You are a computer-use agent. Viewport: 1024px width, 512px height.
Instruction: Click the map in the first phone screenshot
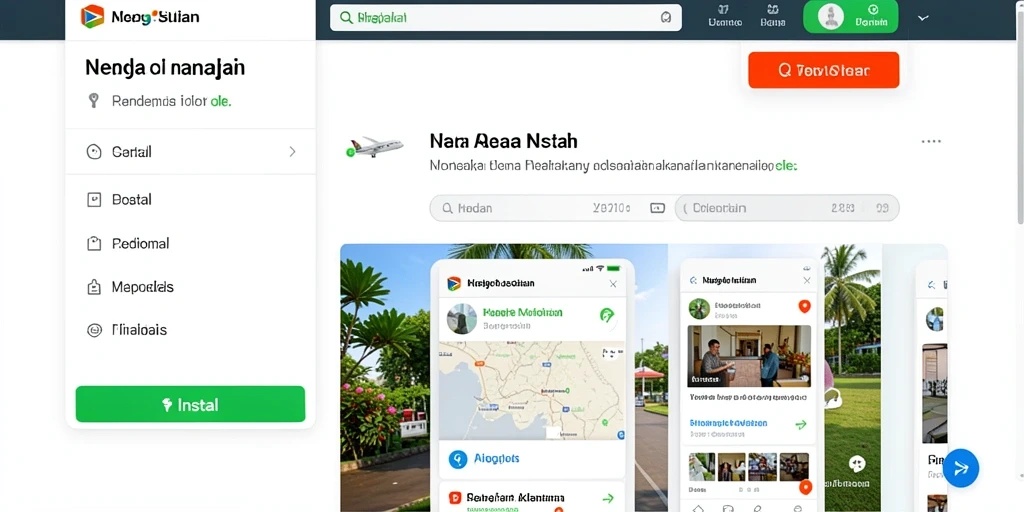pyautogui.click(x=532, y=391)
